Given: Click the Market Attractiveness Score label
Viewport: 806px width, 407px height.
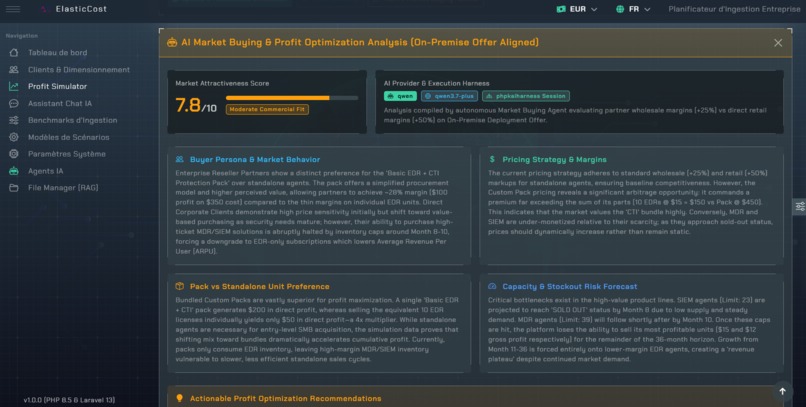Looking at the screenshot, I should (222, 83).
